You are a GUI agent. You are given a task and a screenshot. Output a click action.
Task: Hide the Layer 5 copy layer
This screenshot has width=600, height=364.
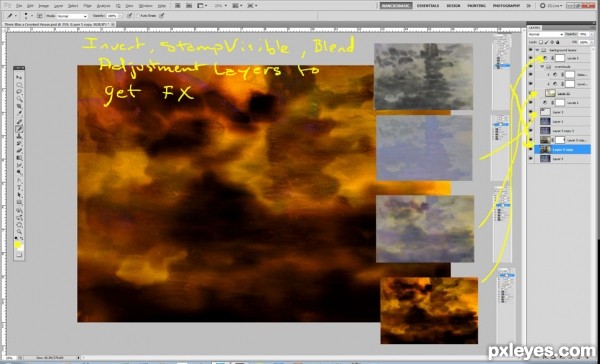(530, 149)
